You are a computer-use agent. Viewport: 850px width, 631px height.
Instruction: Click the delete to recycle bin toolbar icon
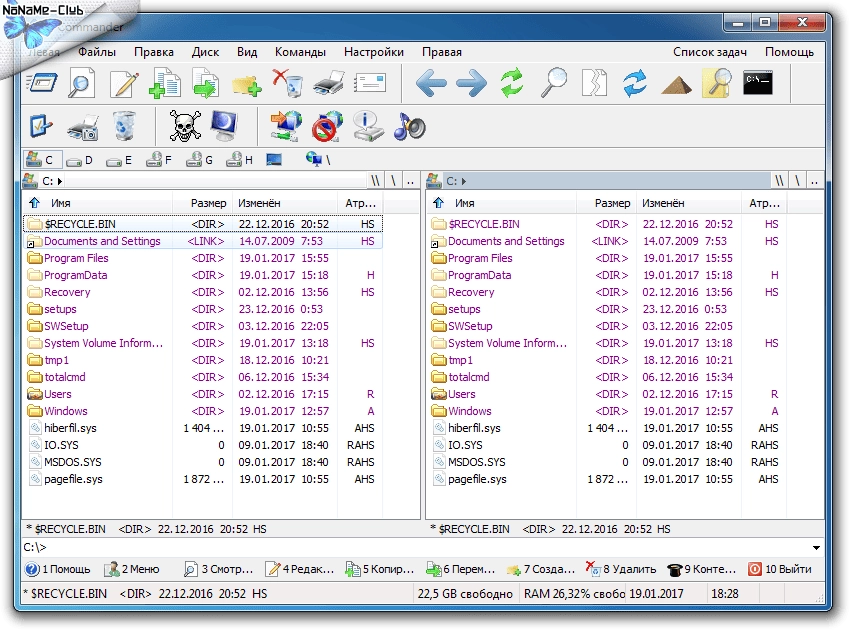pos(287,83)
